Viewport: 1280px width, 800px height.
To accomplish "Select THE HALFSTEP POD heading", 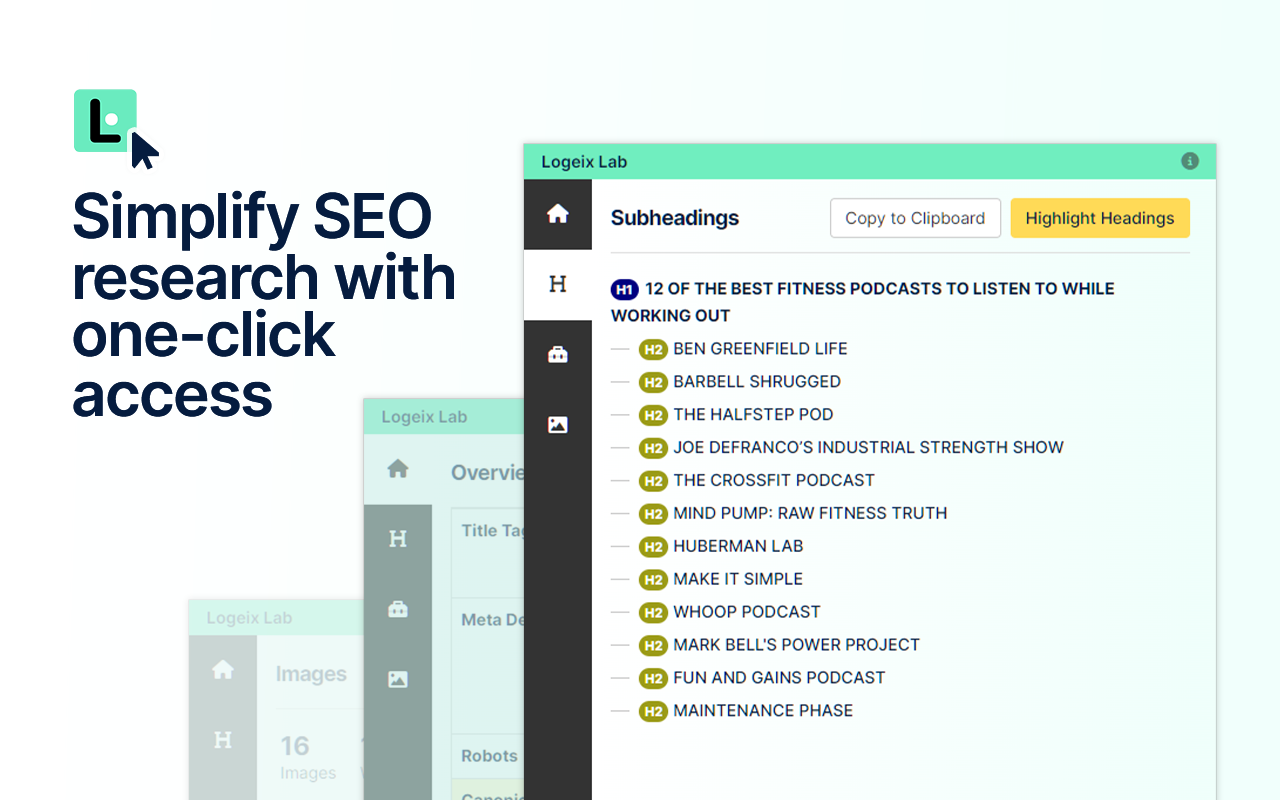I will (x=753, y=414).
